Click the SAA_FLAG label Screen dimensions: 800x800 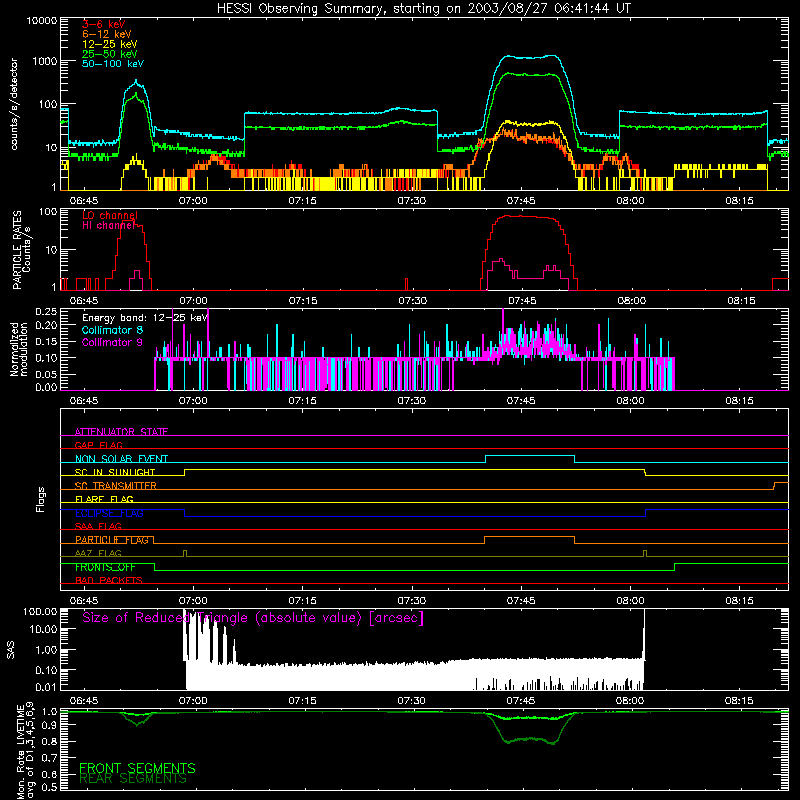(x=98, y=527)
